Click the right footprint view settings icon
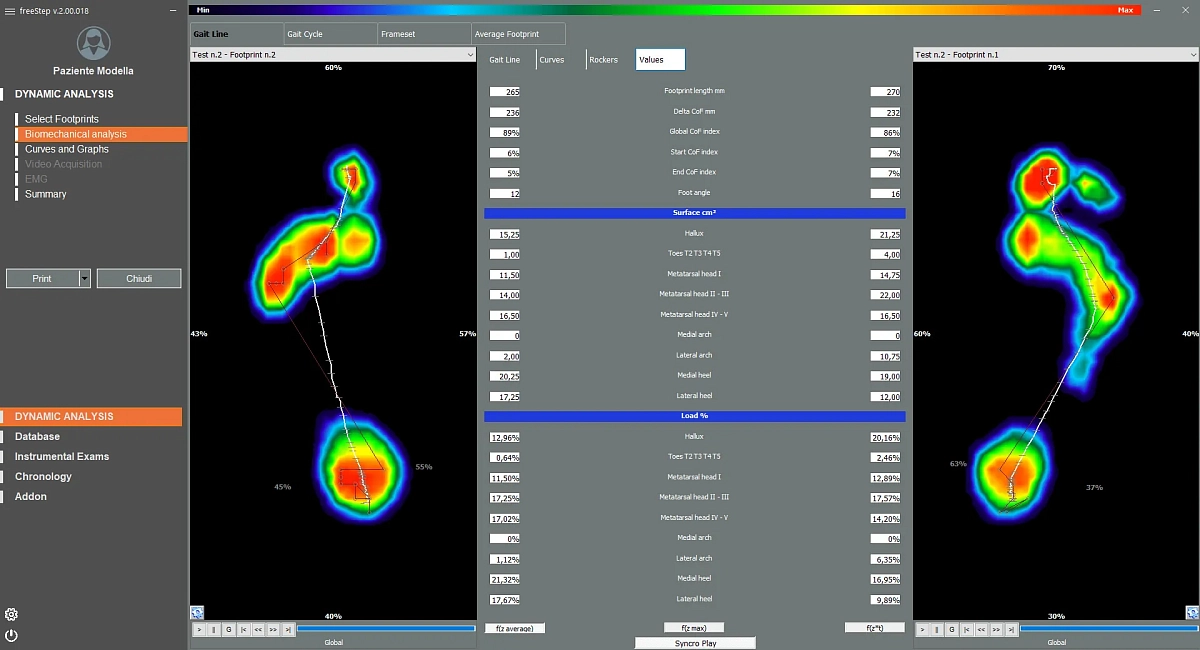1200x650 pixels. point(1192,612)
